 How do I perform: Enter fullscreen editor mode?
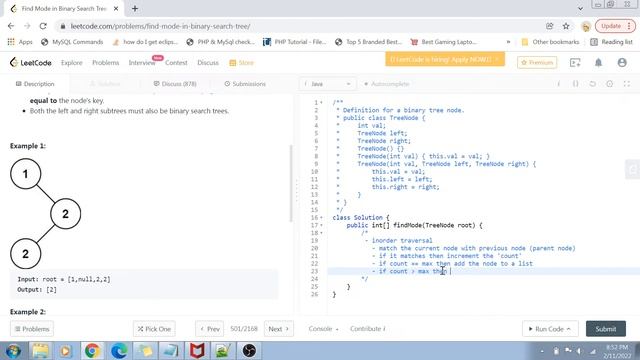(x=627, y=84)
